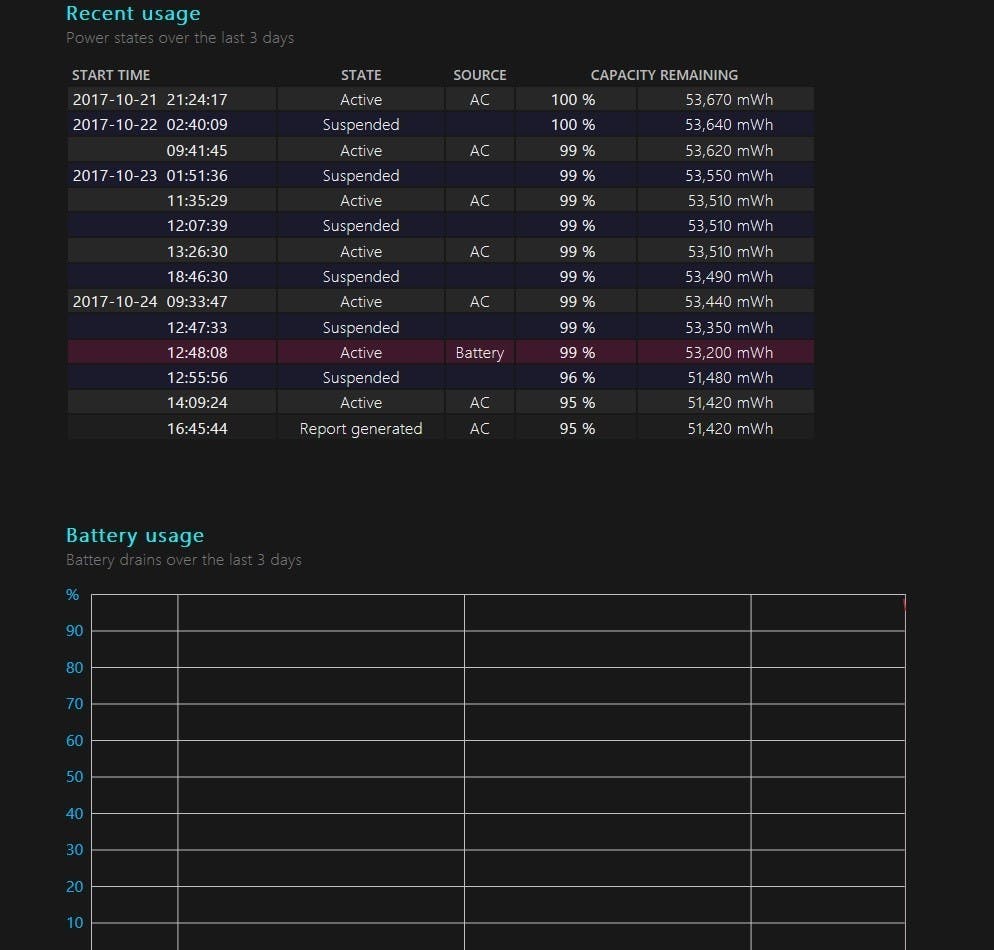Click the SOURCE column header
The height and width of the screenshot is (950, 994).
(x=479, y=75)
